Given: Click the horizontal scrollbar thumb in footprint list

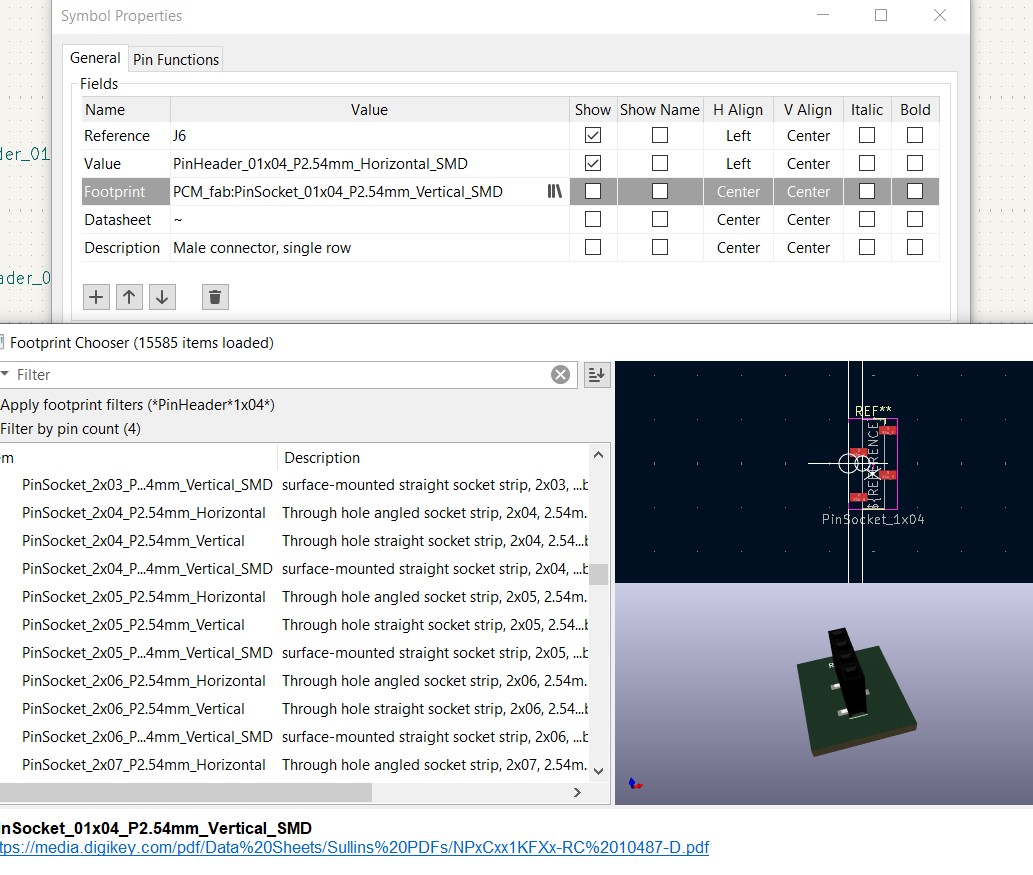Looking at the screenshot, I should (186, 793).
